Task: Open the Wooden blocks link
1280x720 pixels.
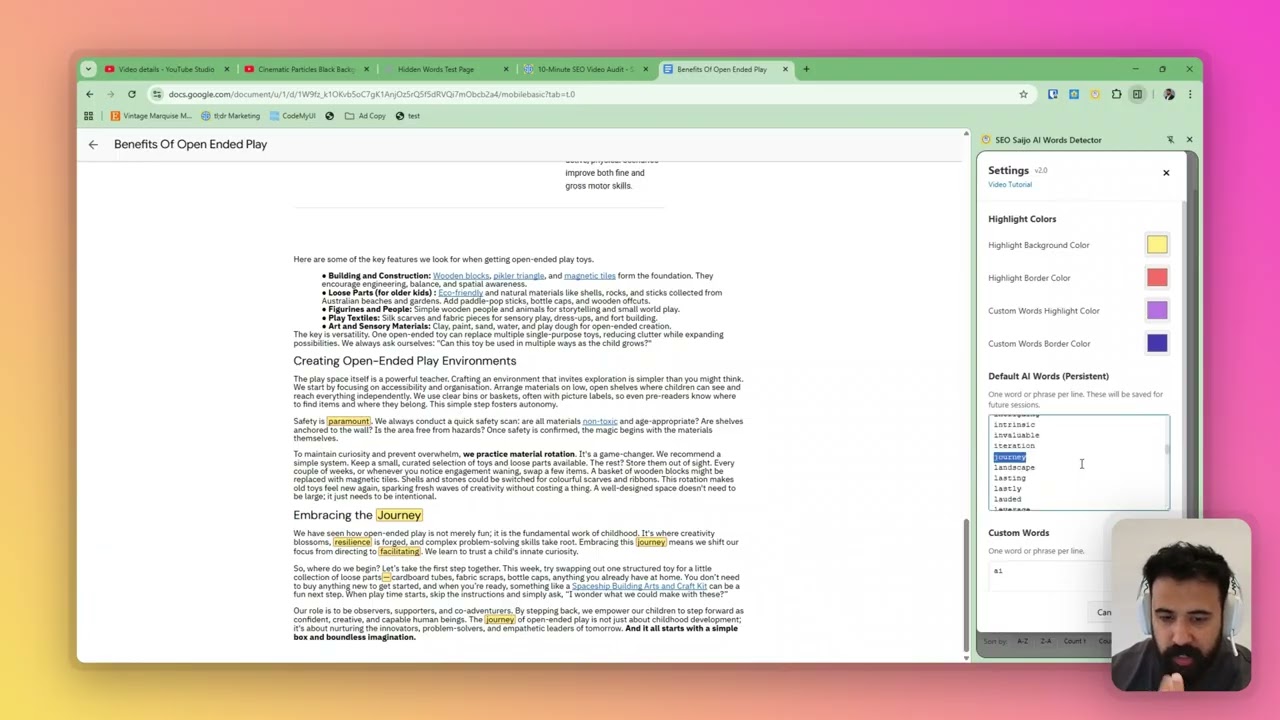Action: pyautogui.click(x=461, y=276)
